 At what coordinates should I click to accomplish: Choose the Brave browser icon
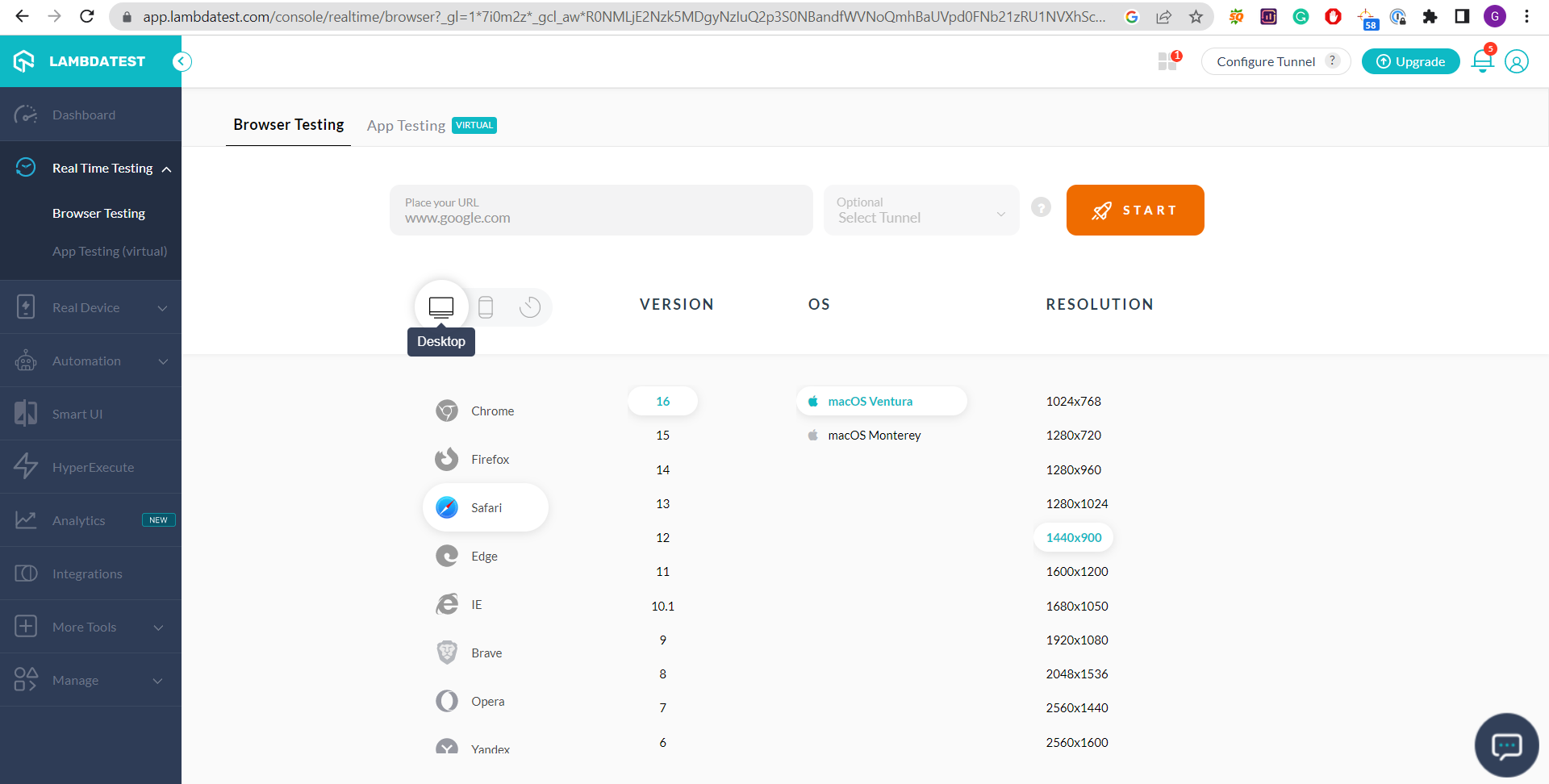447,653
